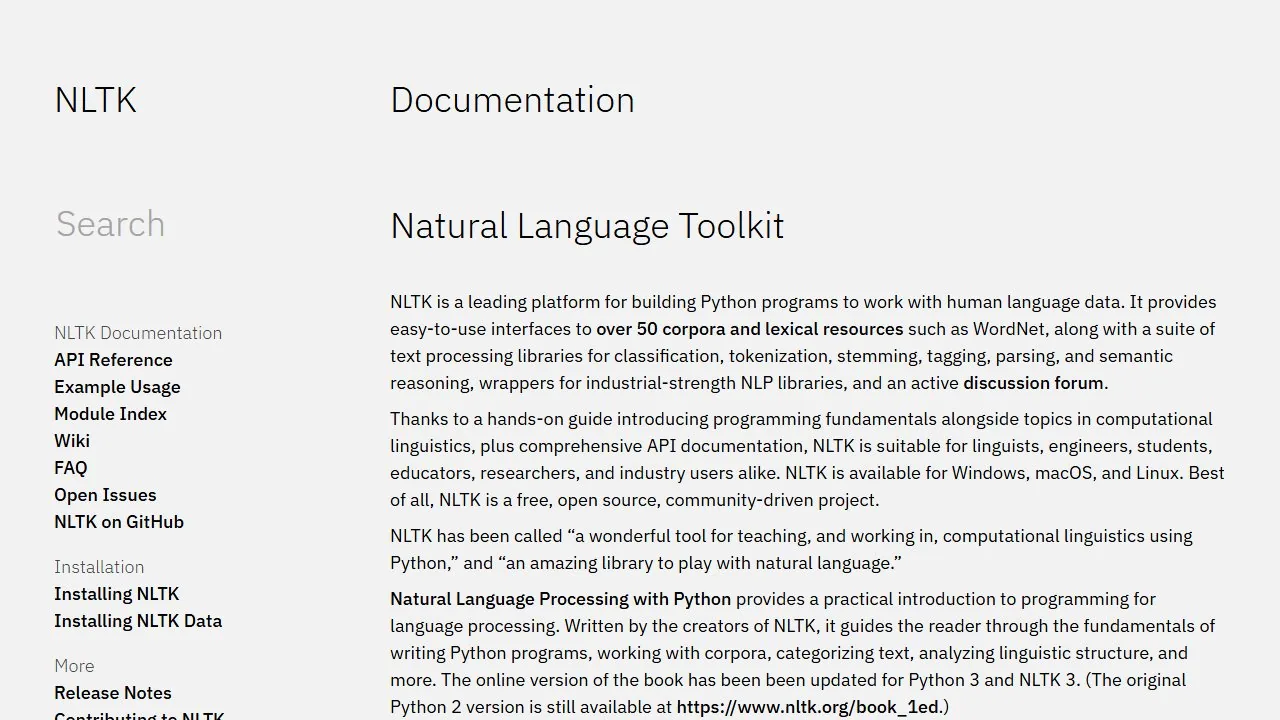This screenshot has width=1280, height=720.
Task: Click the NLTK site title
Action: click(x=95, y=100)
